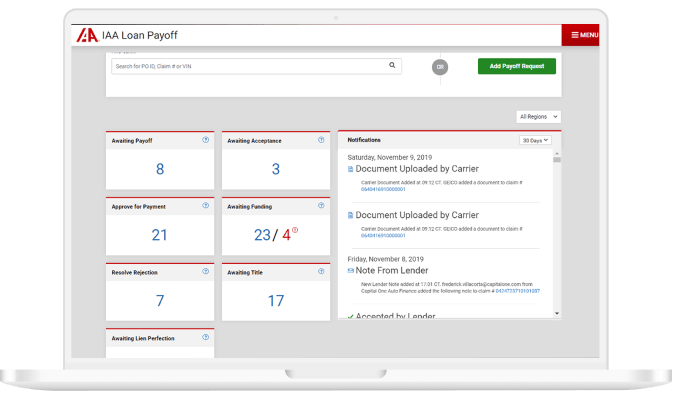Open claim link in Note From Lender notification
677x399 pixels.
click(518, 291)
